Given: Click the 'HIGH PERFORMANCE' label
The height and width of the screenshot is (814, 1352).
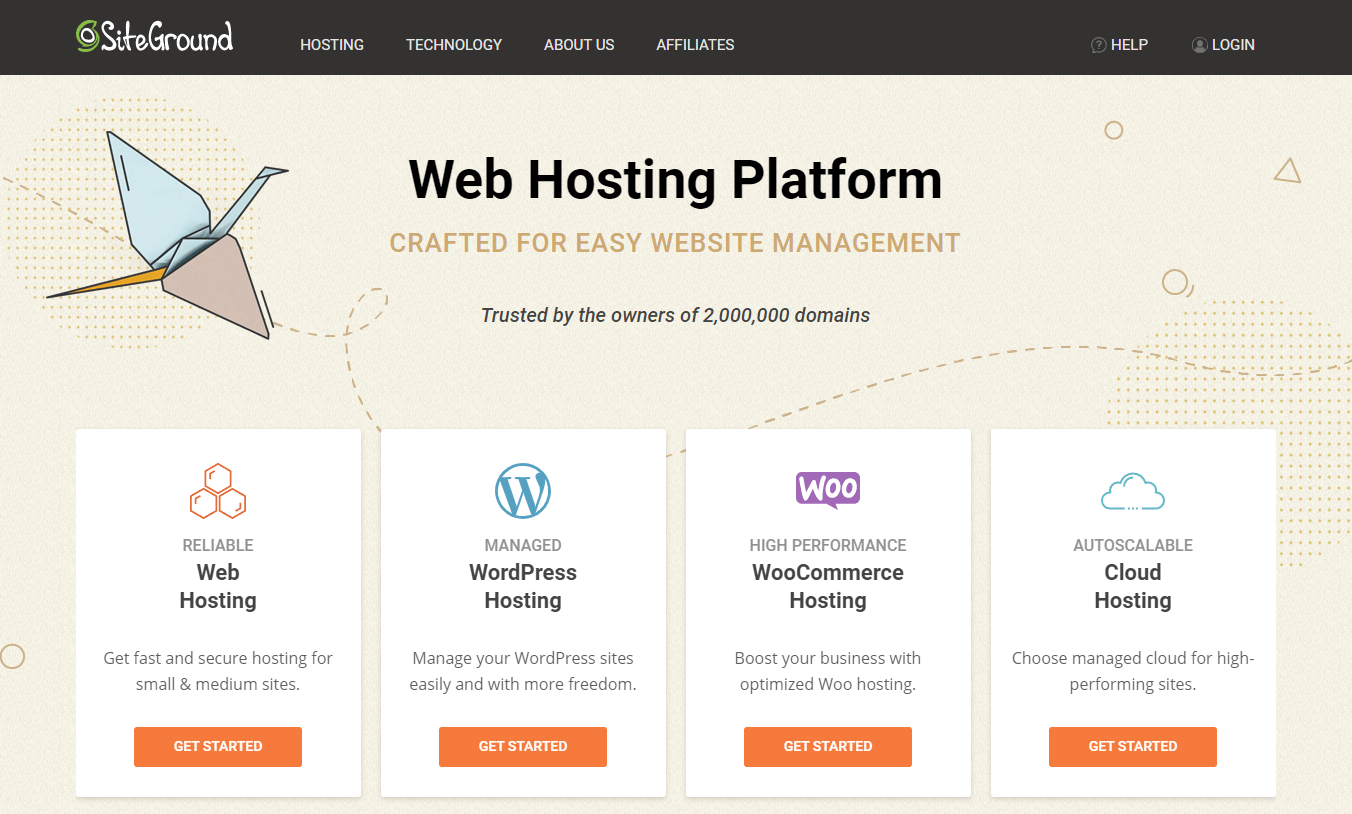Looking at the screenshot, I should pos(828,545).
